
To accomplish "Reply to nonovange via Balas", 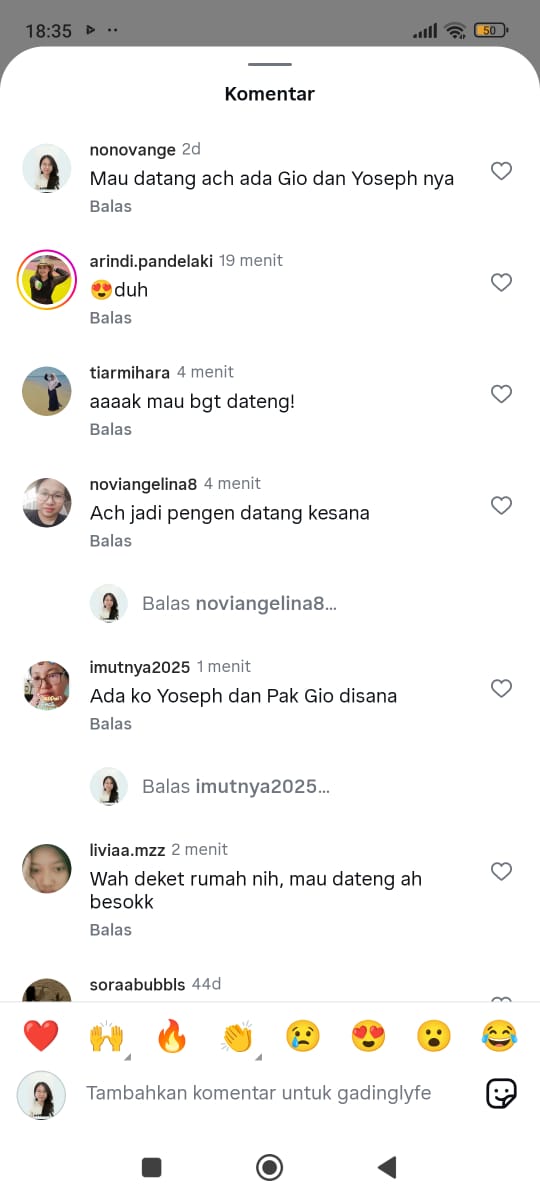I will click(x=111, y=206).
